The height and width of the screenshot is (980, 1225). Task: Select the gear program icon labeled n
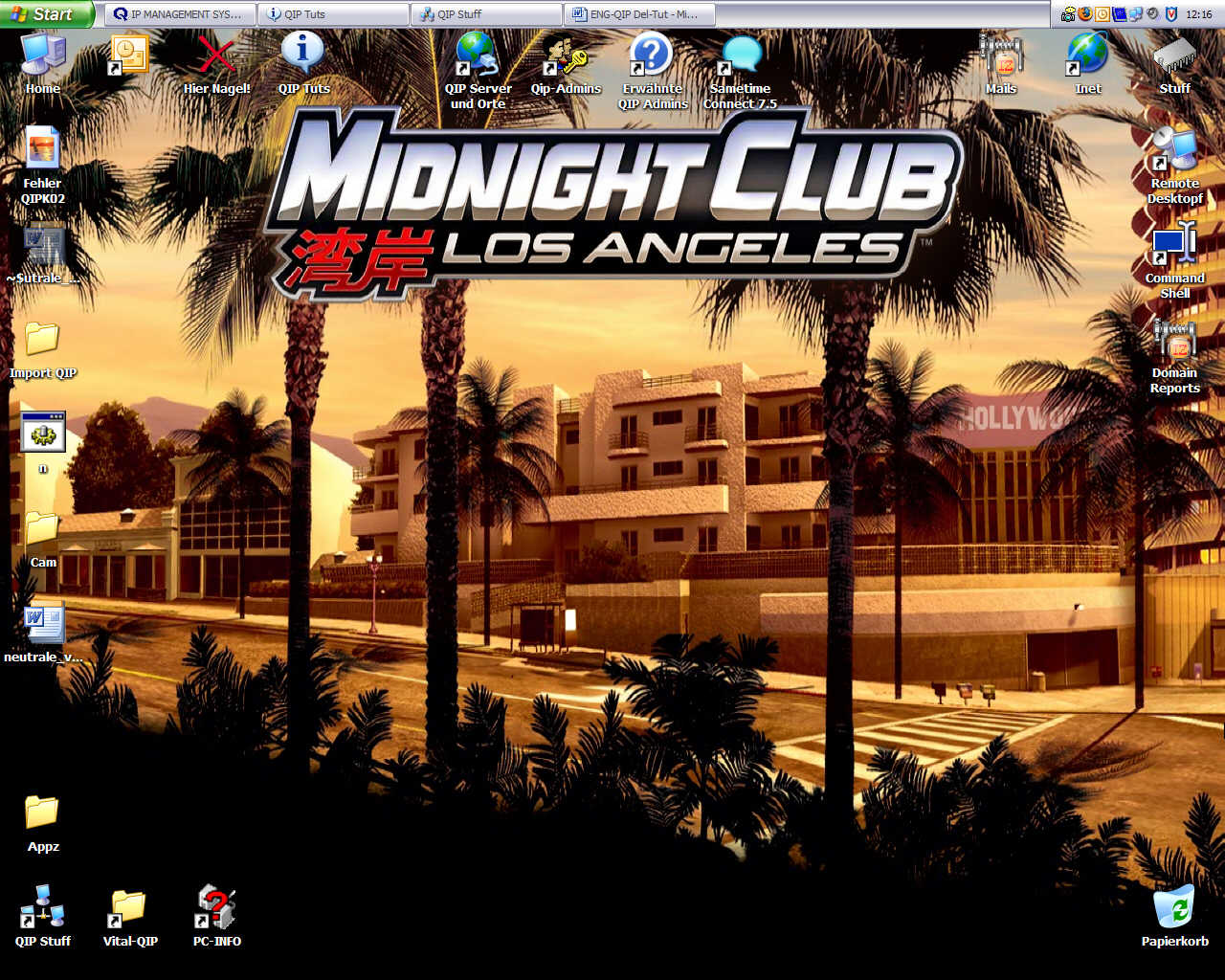(43, 443)
